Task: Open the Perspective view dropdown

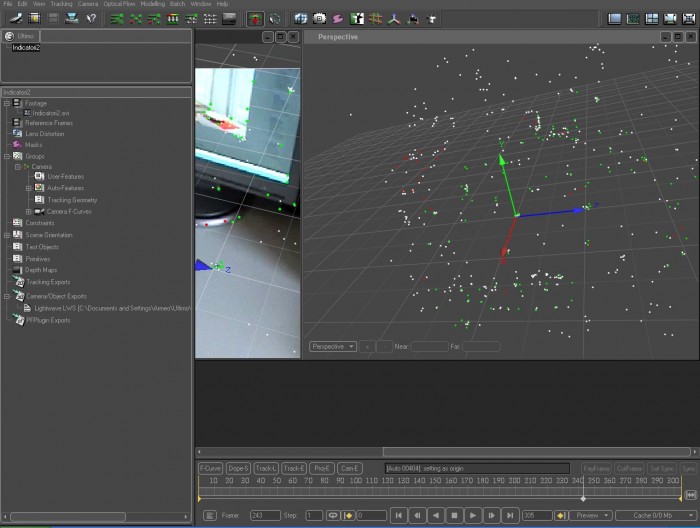Action: [x=333, y=346]
